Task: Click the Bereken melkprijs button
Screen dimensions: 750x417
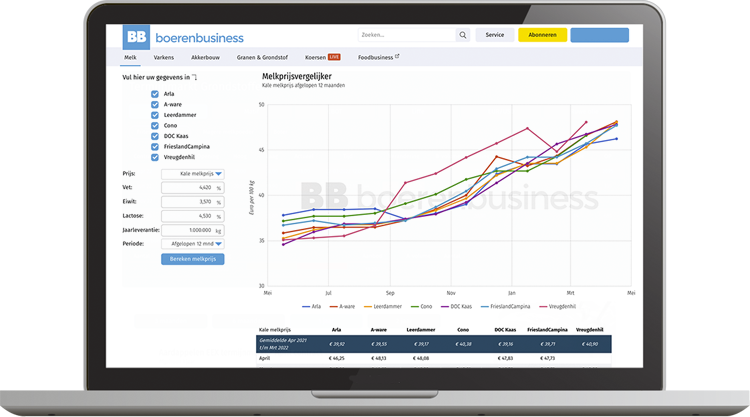Action: (x=193, y=259)
